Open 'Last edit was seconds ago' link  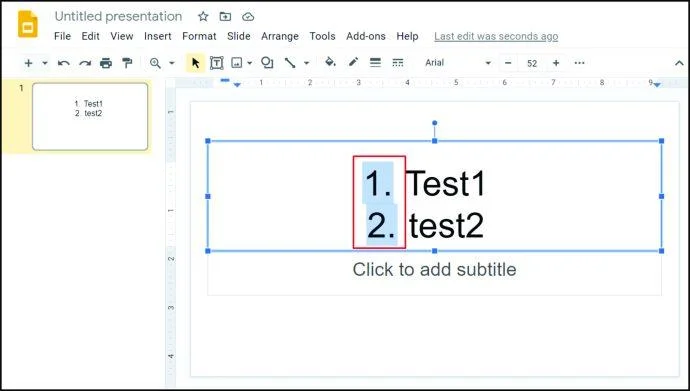pos(496,37)
